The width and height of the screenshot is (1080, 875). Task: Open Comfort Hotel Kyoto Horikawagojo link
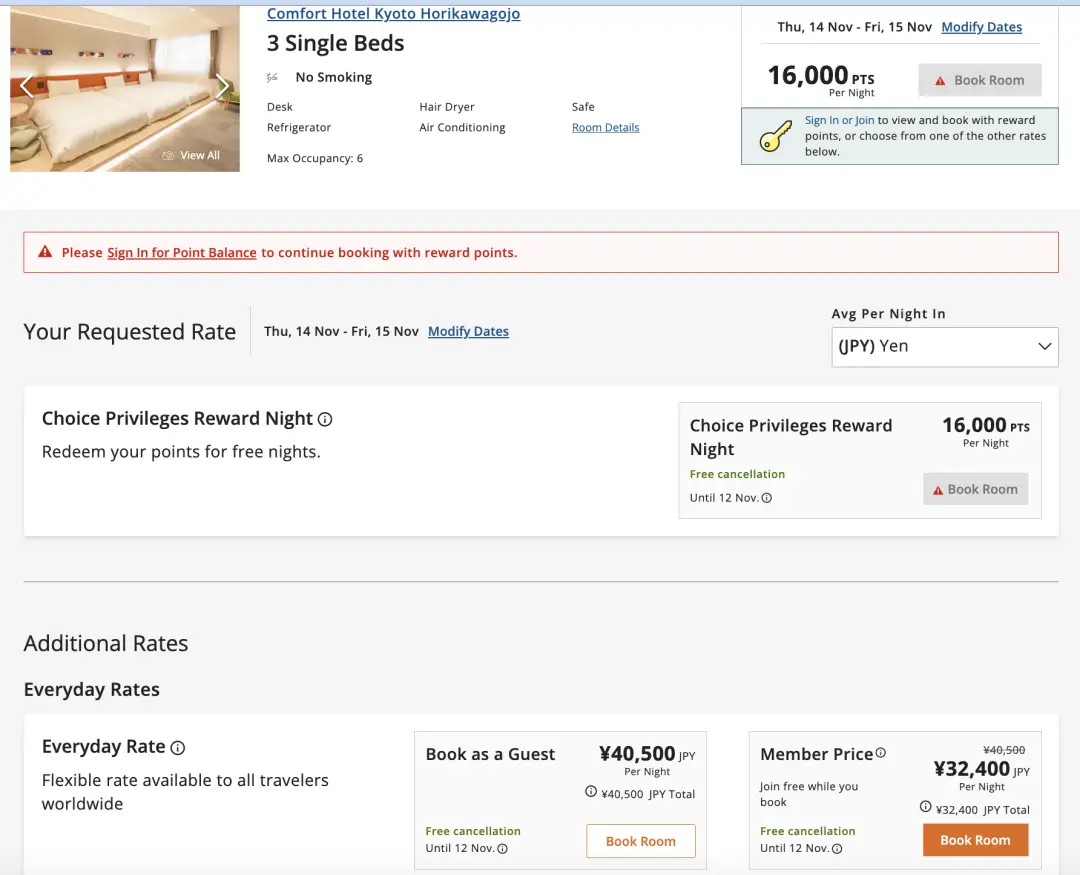tap(393, 14)
